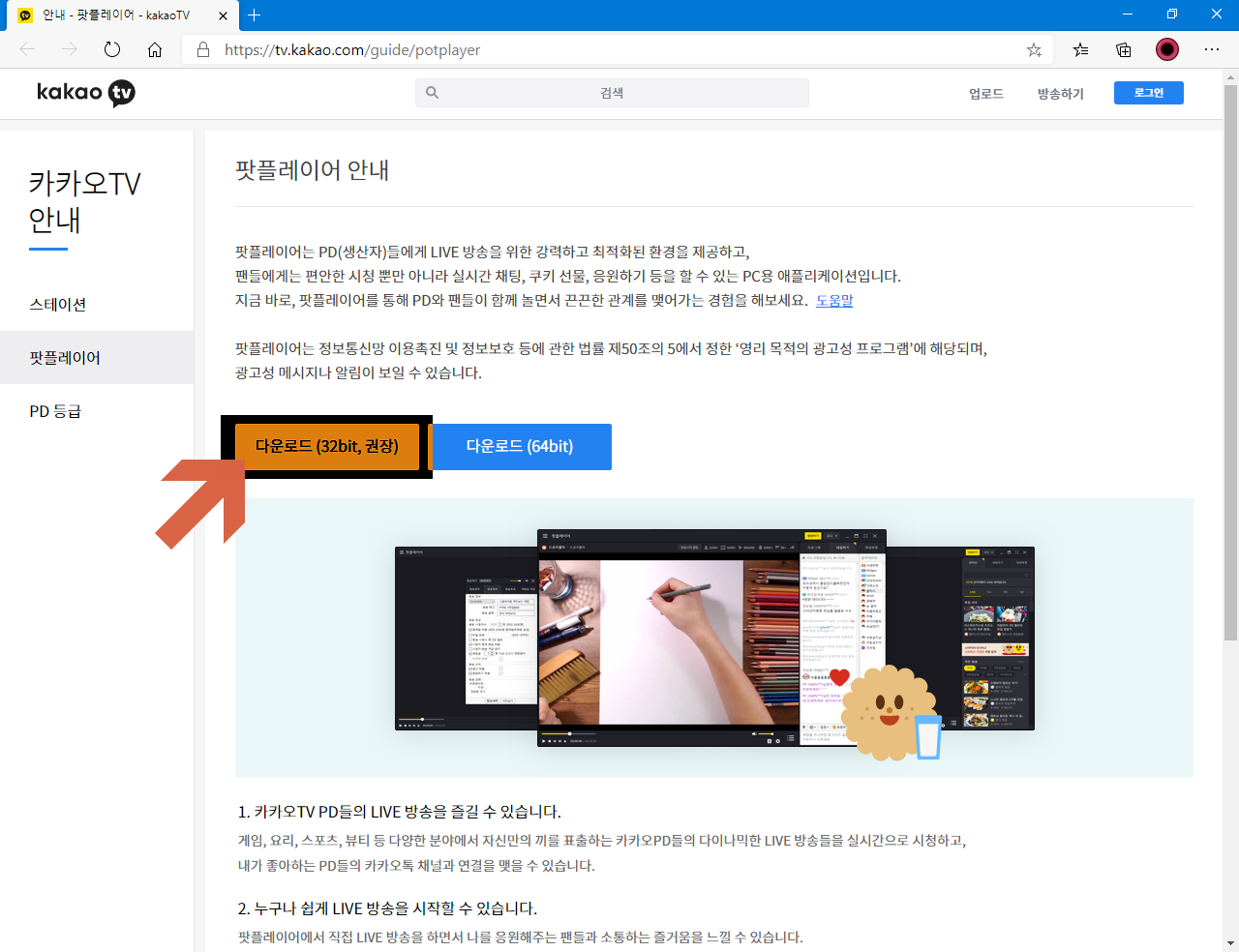Viewport: 1239px width, 952px height.
Task: Open the 방송하기 menu item
Action: tap(1061, 94)
